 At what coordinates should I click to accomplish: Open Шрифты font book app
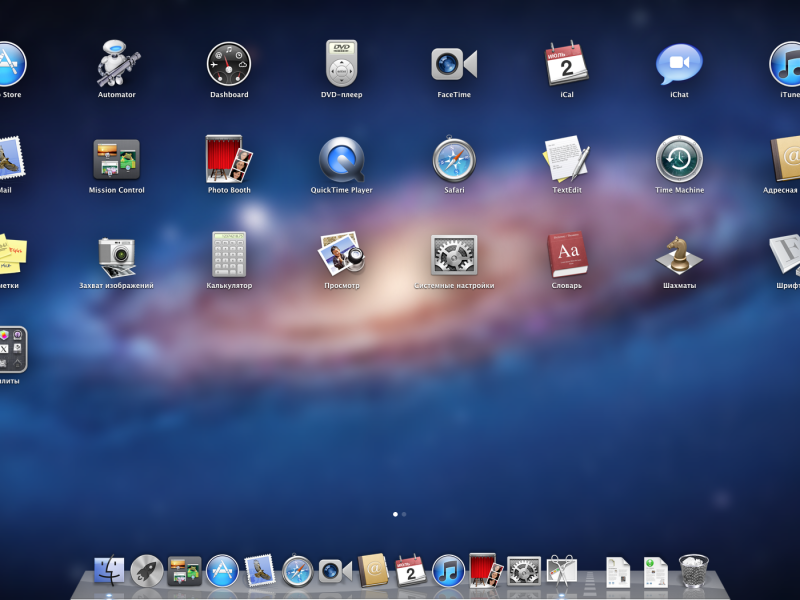[786, 254]
